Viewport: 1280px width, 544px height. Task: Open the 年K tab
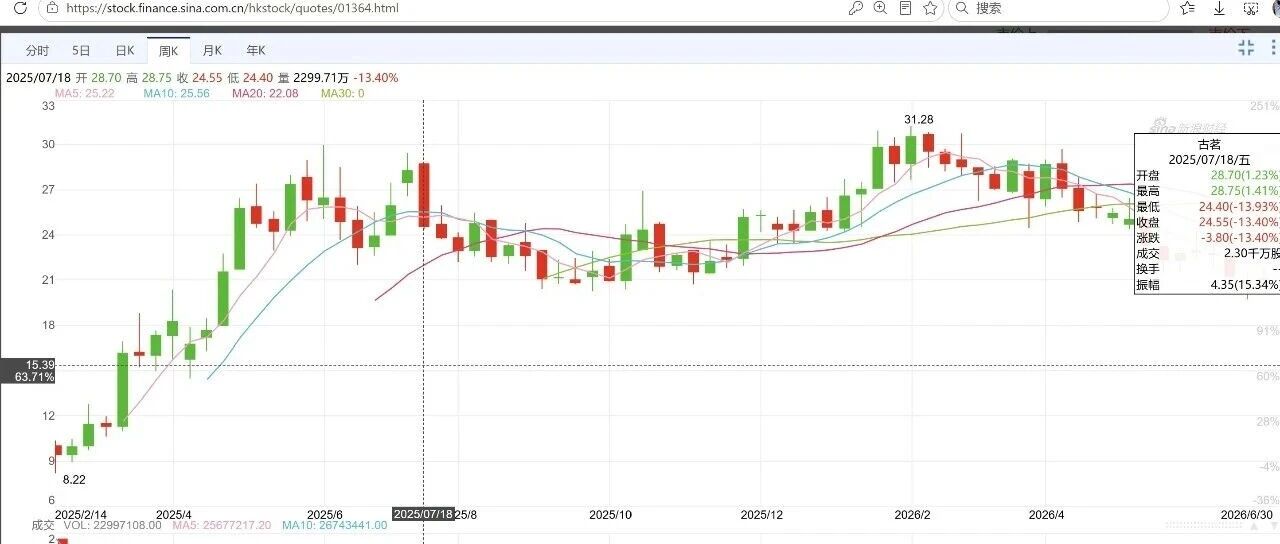tap(255, 50)
